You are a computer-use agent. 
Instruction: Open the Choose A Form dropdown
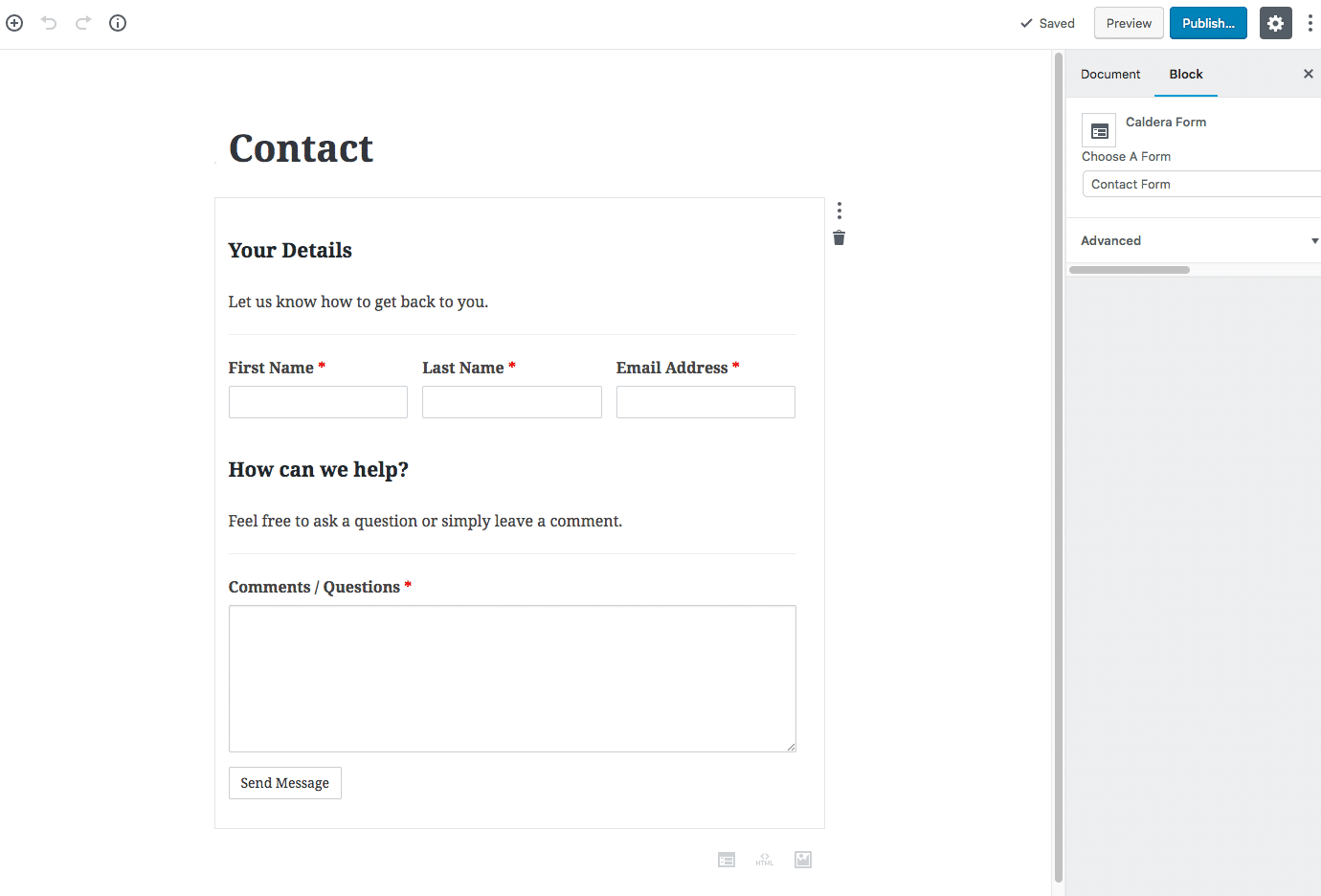1201,184
